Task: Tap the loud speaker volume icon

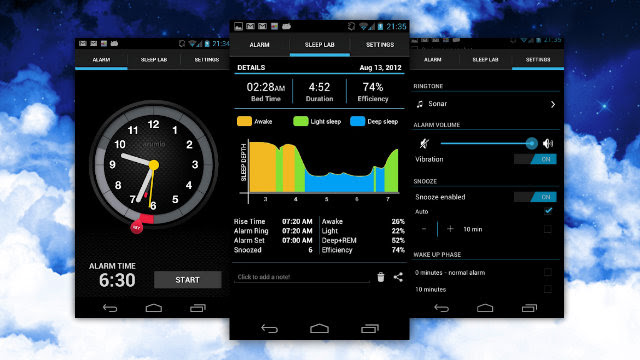Action: tap(548, 143)
